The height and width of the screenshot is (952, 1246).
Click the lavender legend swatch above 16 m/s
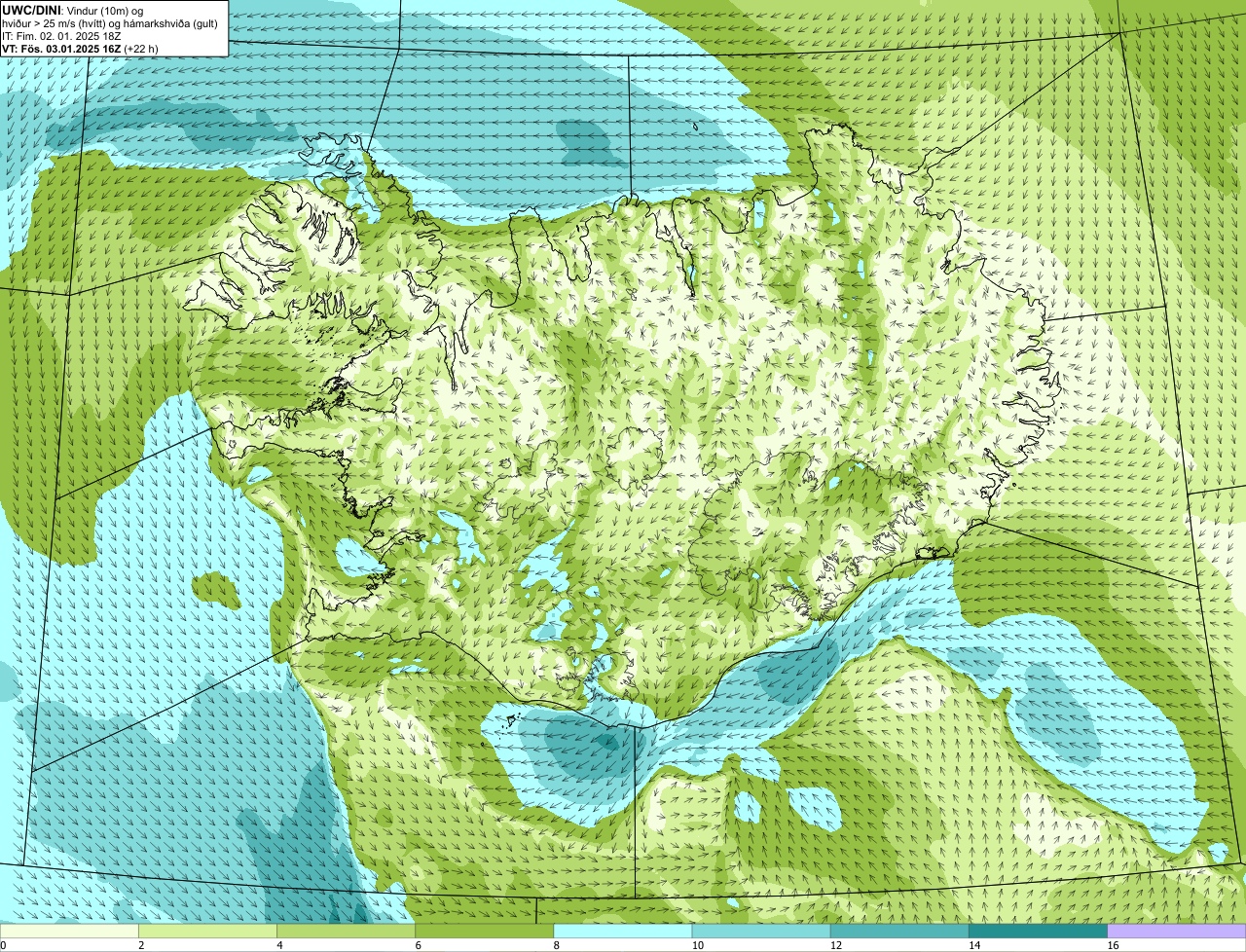[x=1176, y=932]
